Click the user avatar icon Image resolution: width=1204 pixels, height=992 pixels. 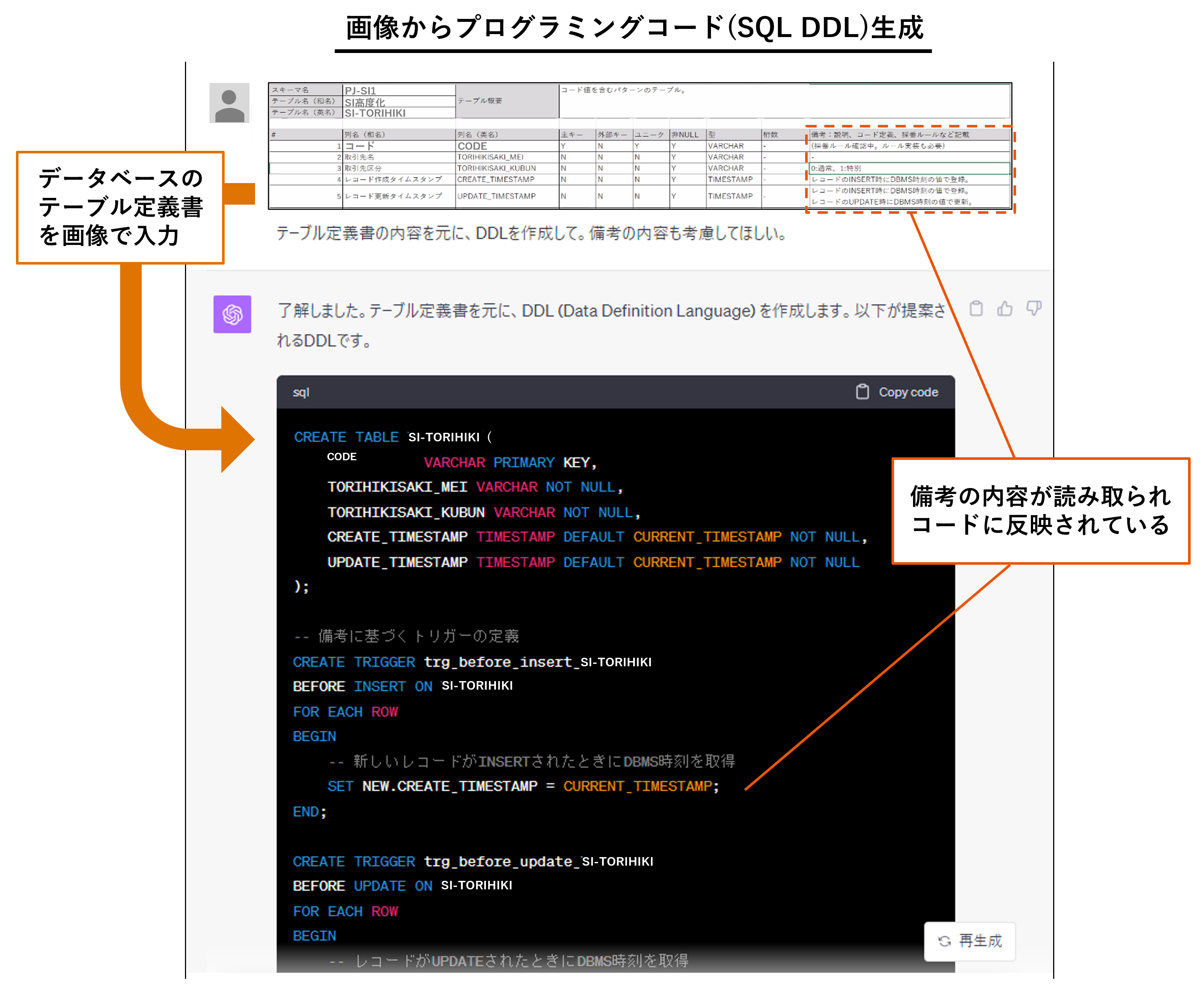click(x=229, y=103)
